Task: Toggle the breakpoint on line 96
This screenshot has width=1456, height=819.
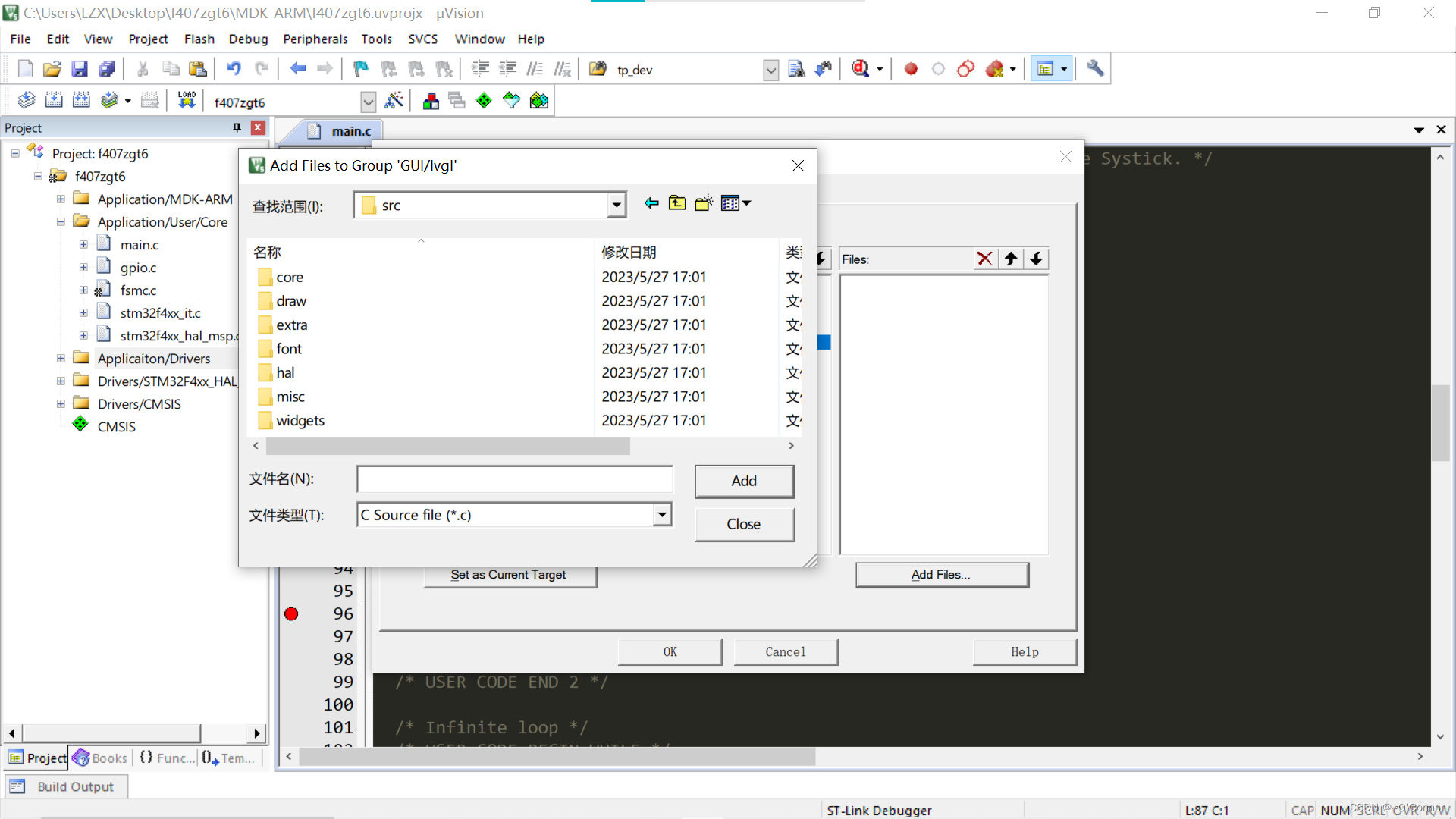Action: coord(291,613)
